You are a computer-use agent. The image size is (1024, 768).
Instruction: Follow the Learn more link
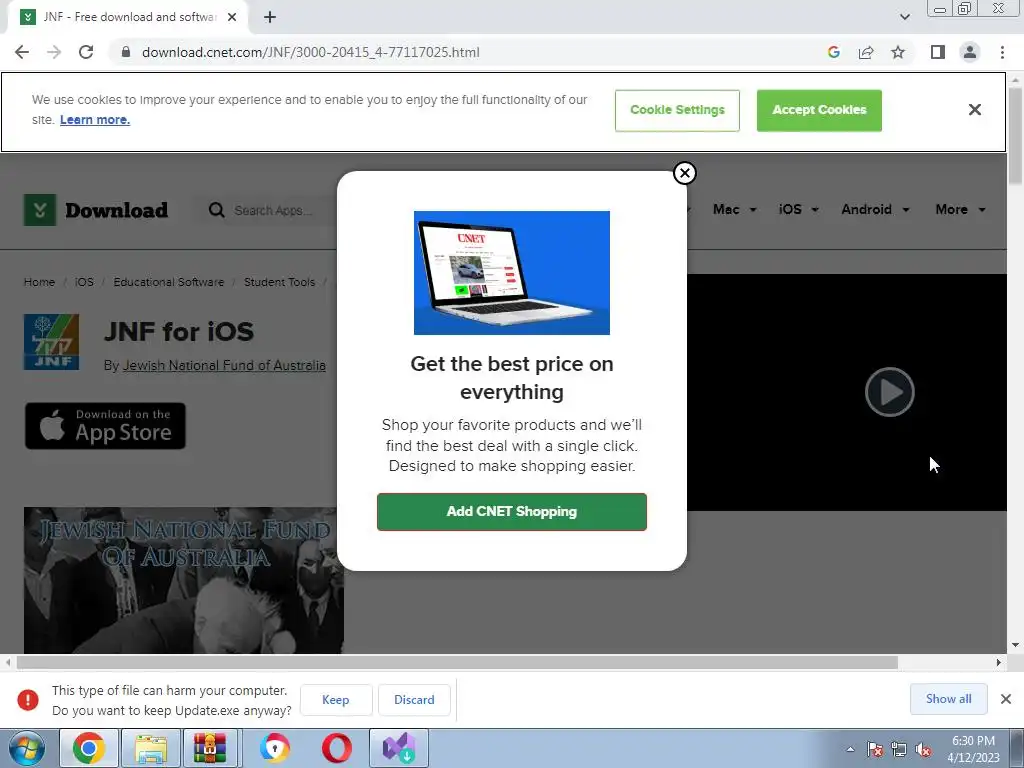tap(95, 120)
